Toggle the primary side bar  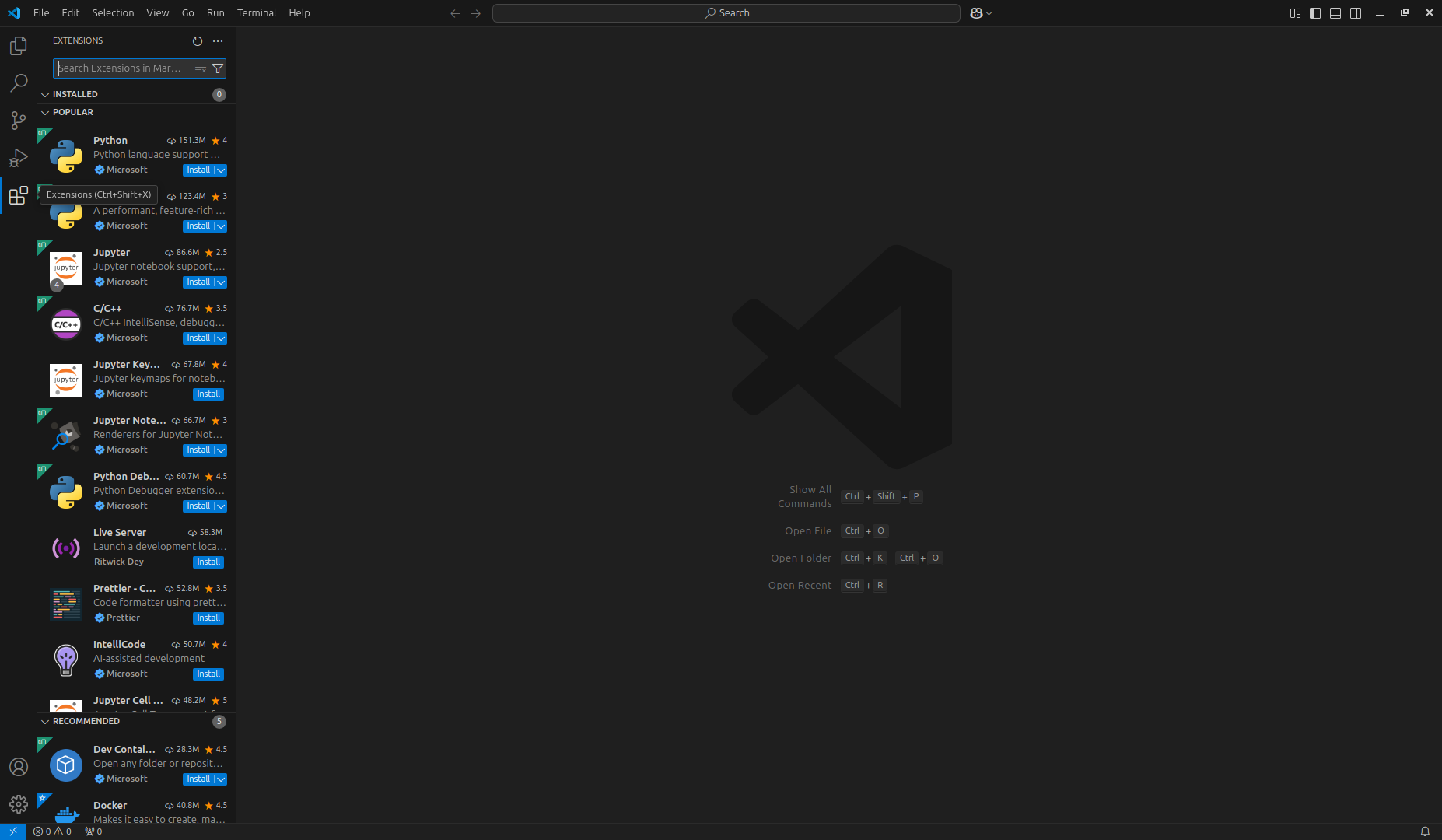(x=1315, y=13)
